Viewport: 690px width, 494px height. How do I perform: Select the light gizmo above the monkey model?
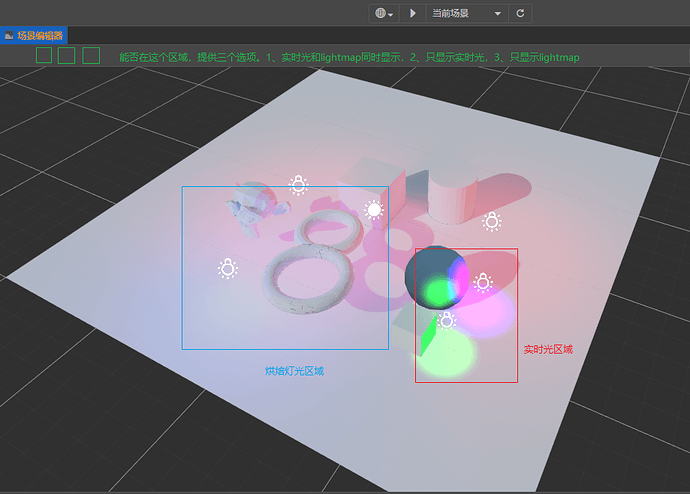pyautogui.click(x=298, y=185)
